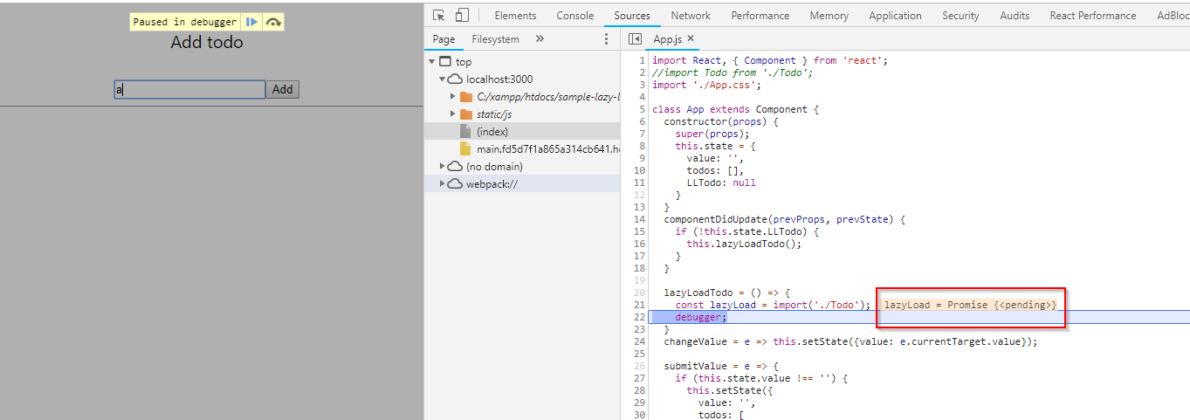This screenshot has height=420, width=1190.
Task: Collapse the top frame tree node
Action: [x=432, y=62]
